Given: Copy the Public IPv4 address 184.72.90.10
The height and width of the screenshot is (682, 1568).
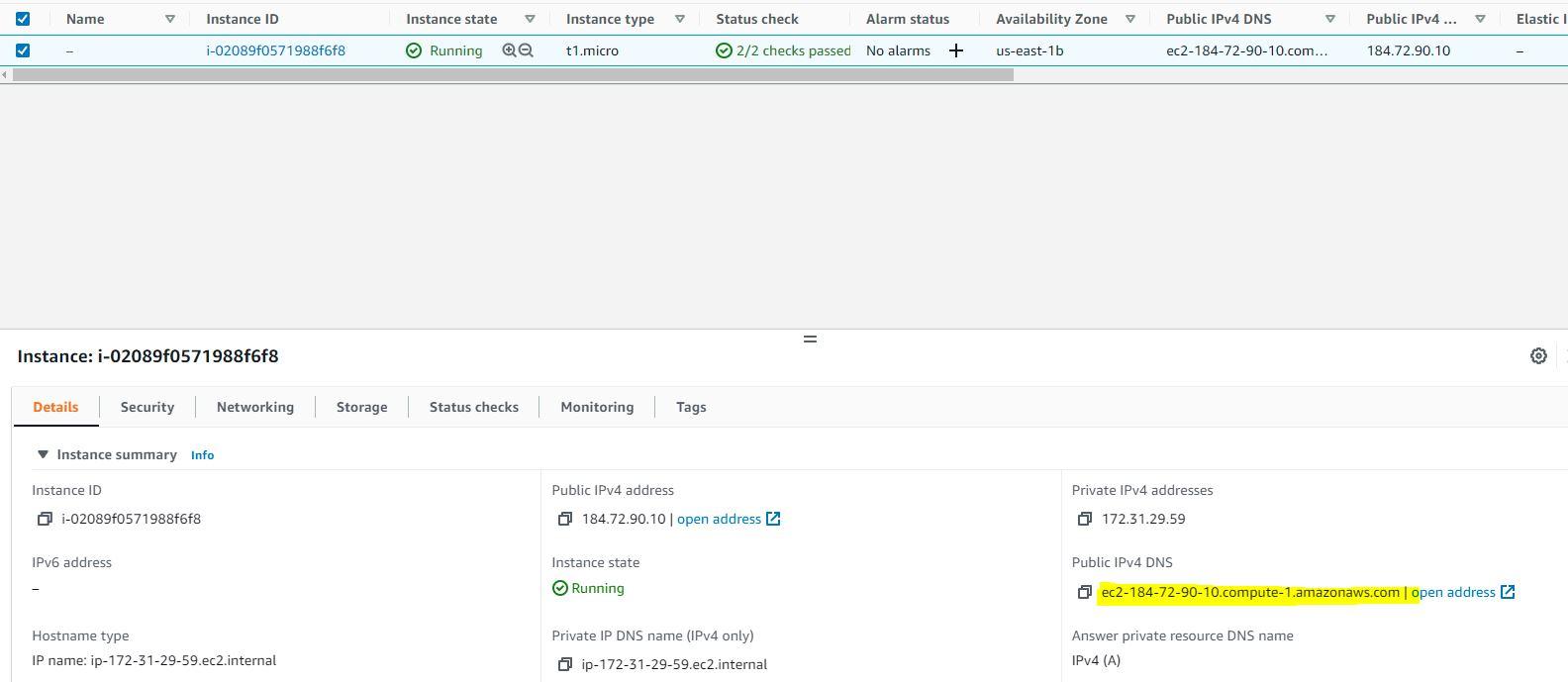Looking at the screenshot, I should point(564,519).
